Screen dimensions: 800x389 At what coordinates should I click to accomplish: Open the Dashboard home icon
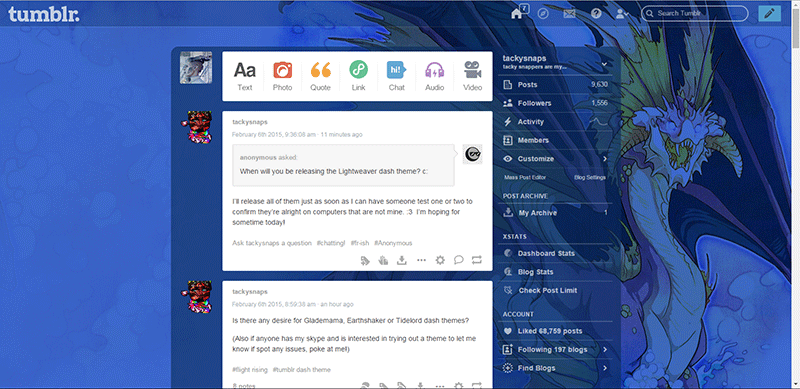(517, 13)
